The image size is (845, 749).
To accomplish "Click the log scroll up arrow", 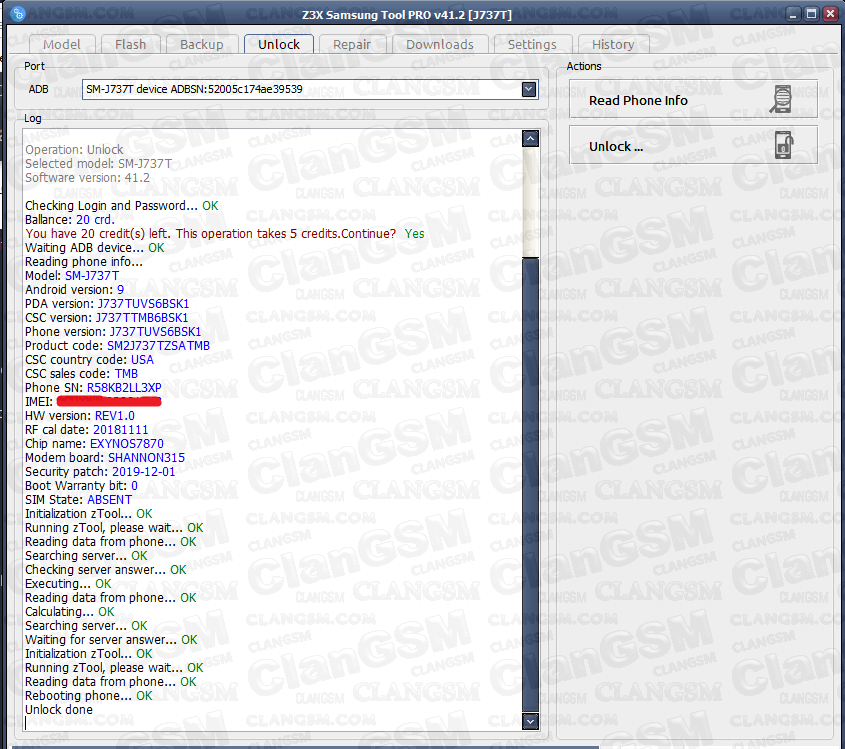I will click(x=530, y=139).
